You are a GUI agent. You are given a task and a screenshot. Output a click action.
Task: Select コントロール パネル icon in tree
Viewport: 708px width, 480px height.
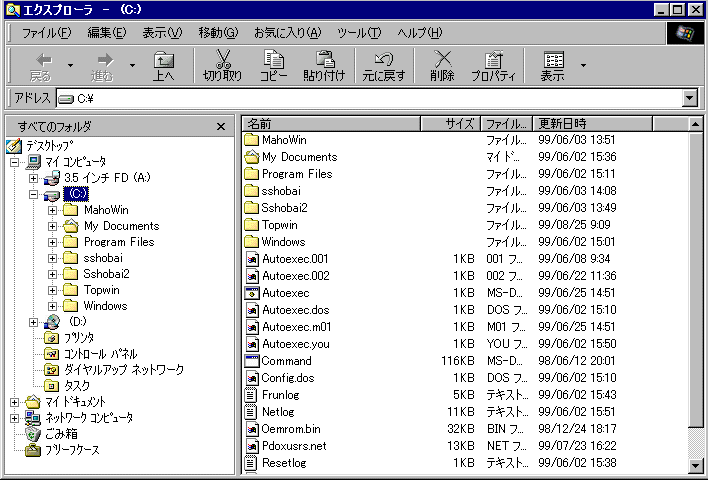tap(51, 354)
